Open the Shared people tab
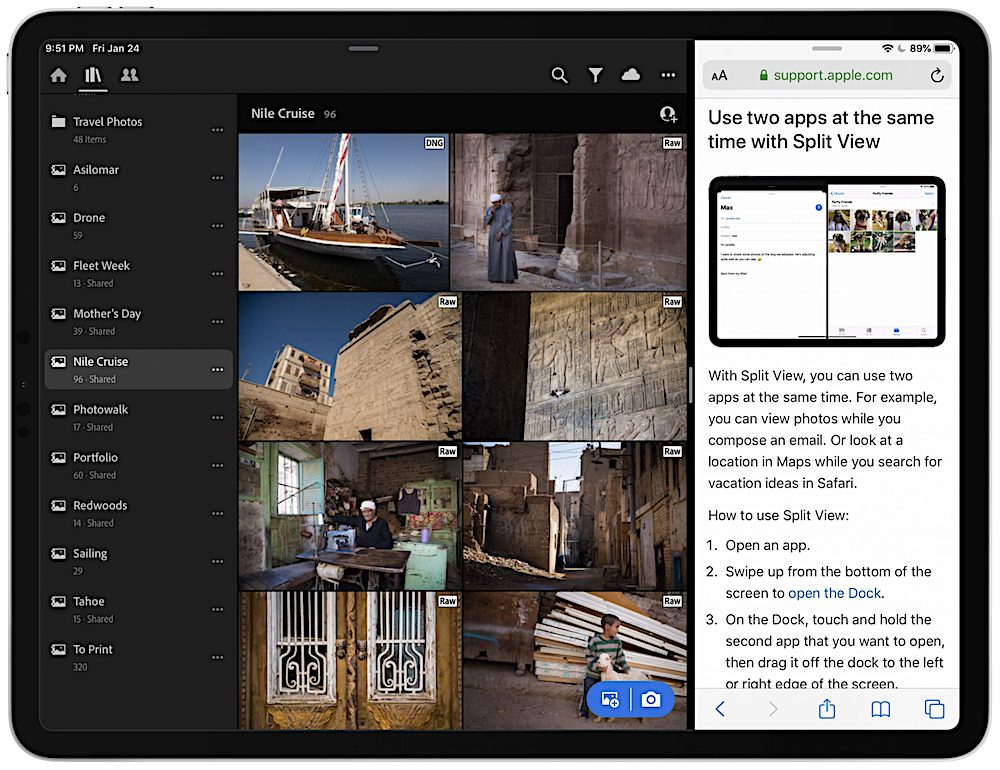This screenshot has width=1000, height=770. click(x=129, y=75)
